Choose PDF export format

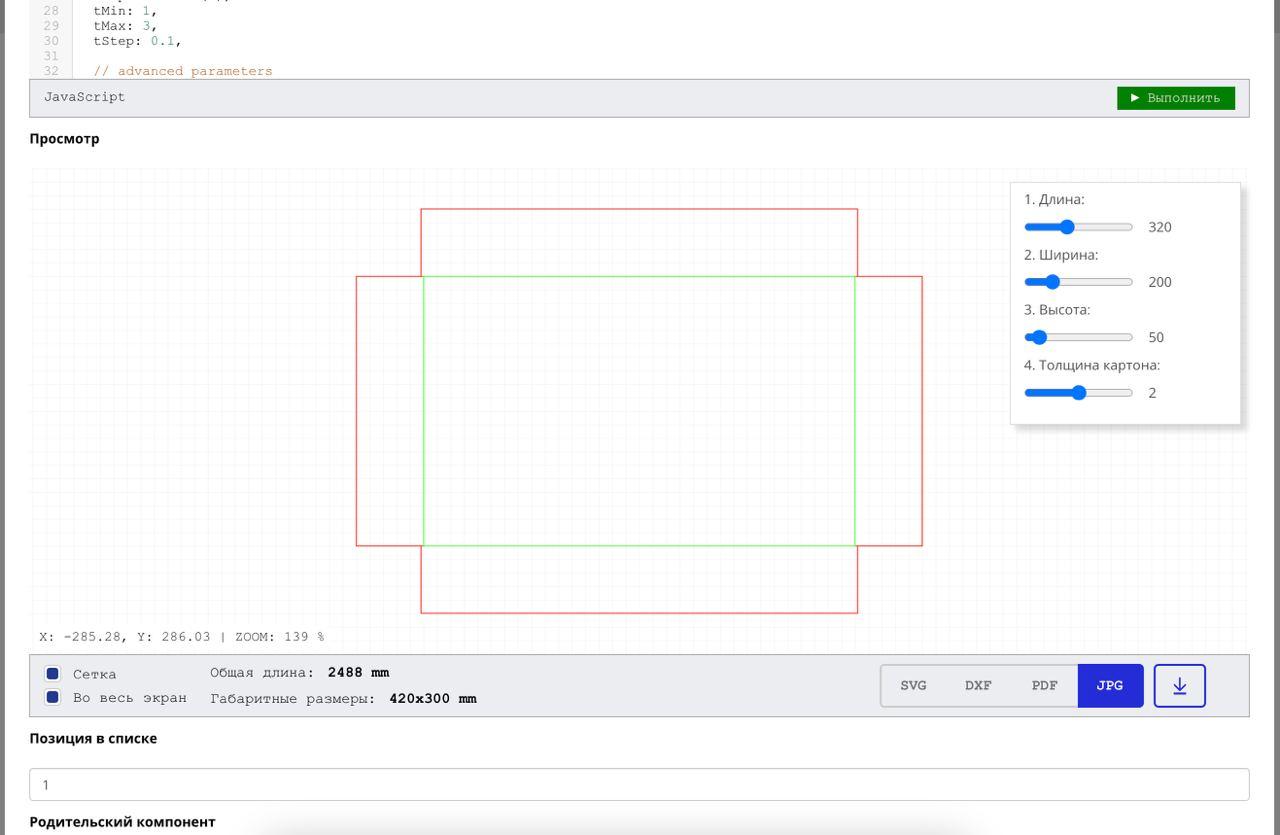[x=1044, y=686]
